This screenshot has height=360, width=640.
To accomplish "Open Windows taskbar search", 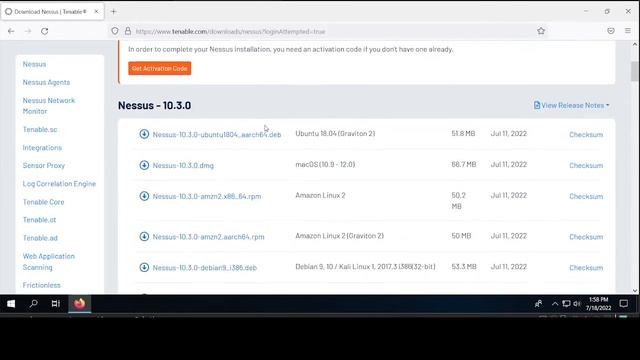I will click(x=33, y=304).
